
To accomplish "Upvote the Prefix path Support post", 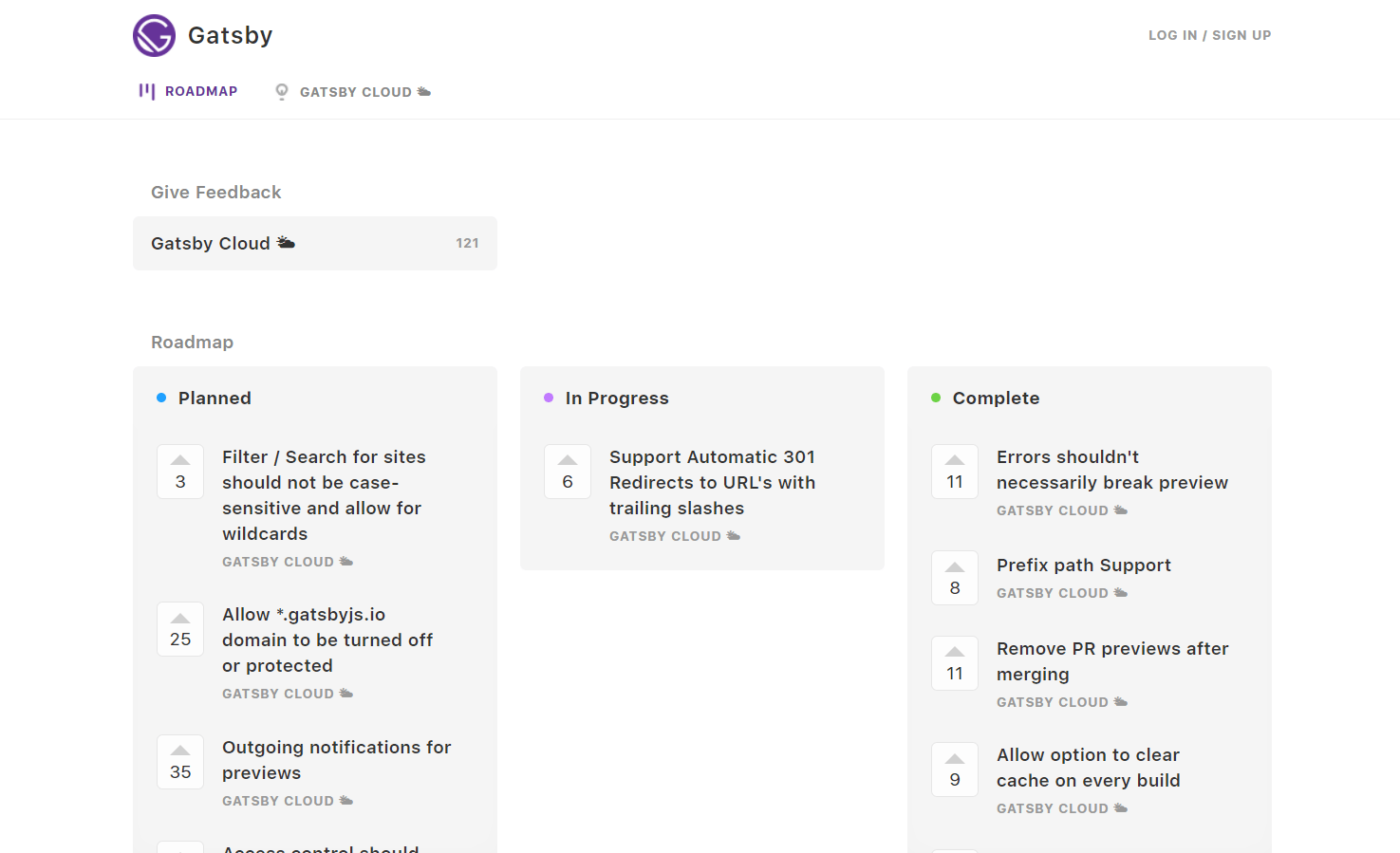I will point(955,578).
